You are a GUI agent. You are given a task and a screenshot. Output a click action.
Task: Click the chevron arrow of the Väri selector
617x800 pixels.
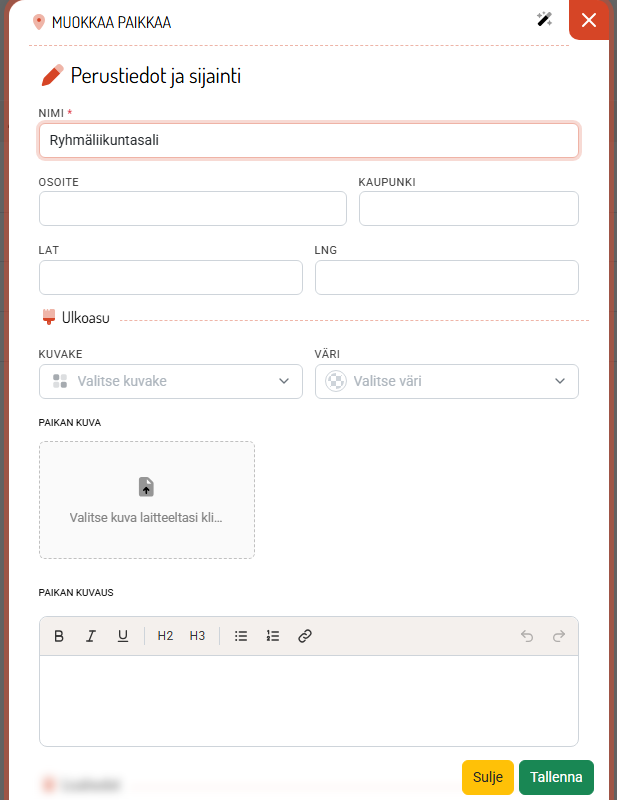tap(560, 381)
